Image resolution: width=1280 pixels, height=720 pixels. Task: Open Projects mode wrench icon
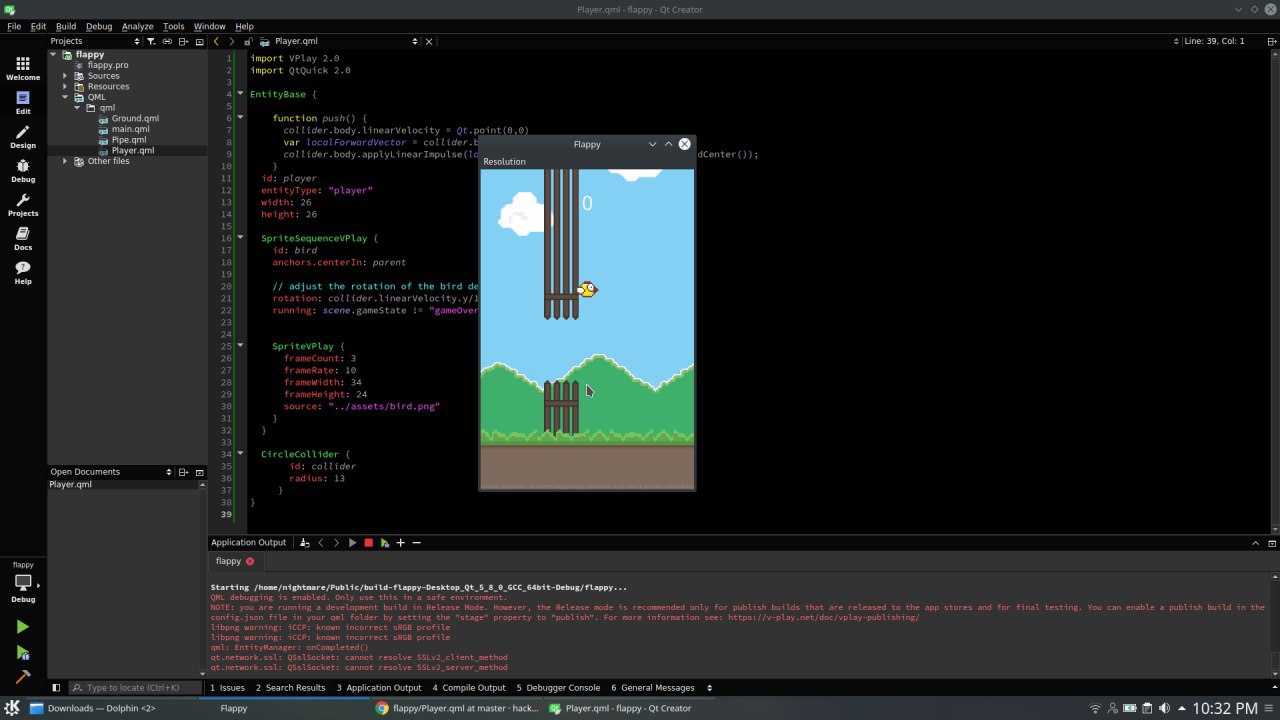tap(23, 205)
